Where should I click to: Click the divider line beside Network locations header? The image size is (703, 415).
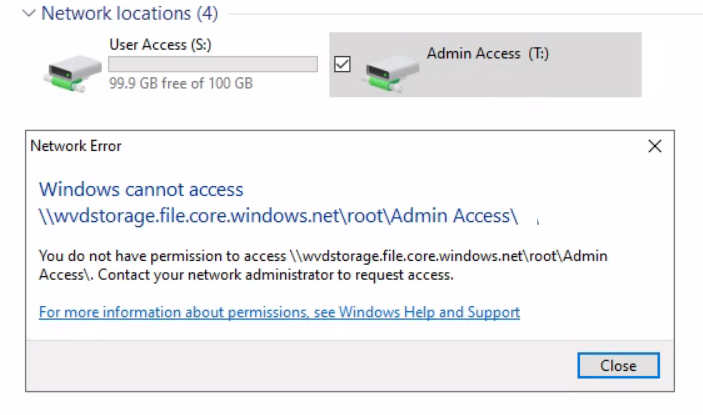464,14
